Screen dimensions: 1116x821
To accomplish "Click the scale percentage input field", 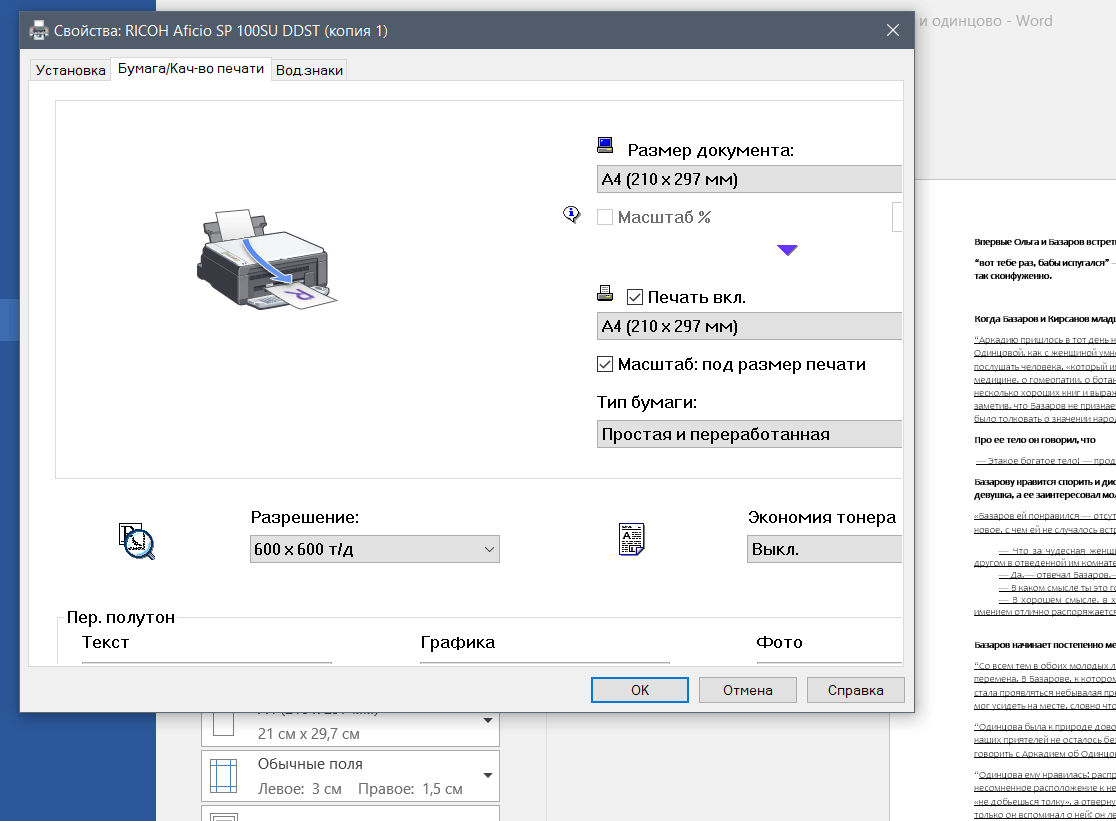I will point(897,217).
